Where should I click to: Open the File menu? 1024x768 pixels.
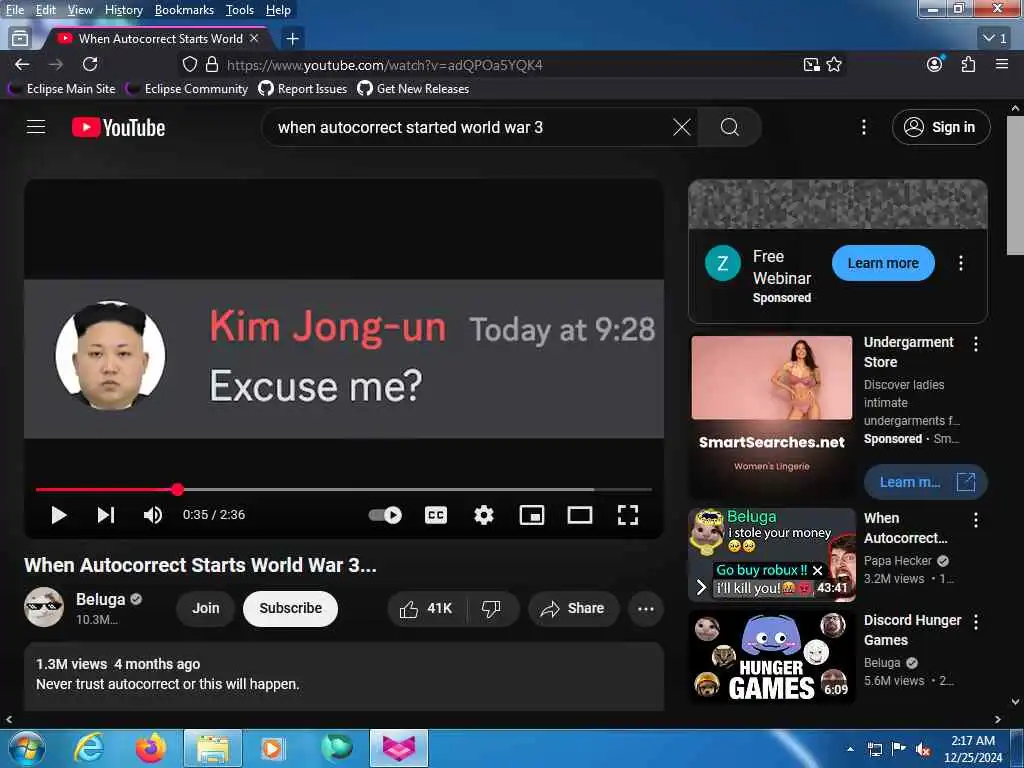[x=15, y=10]
